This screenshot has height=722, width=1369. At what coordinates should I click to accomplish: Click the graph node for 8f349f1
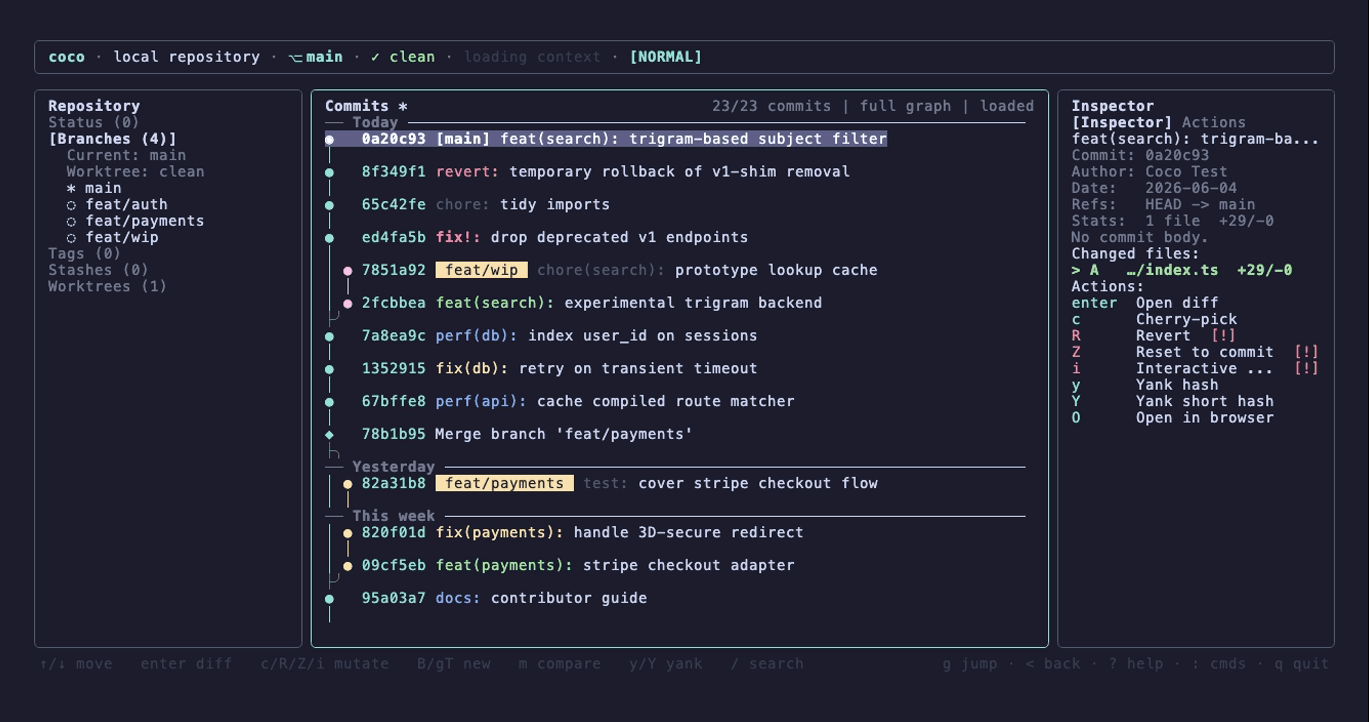330,173
